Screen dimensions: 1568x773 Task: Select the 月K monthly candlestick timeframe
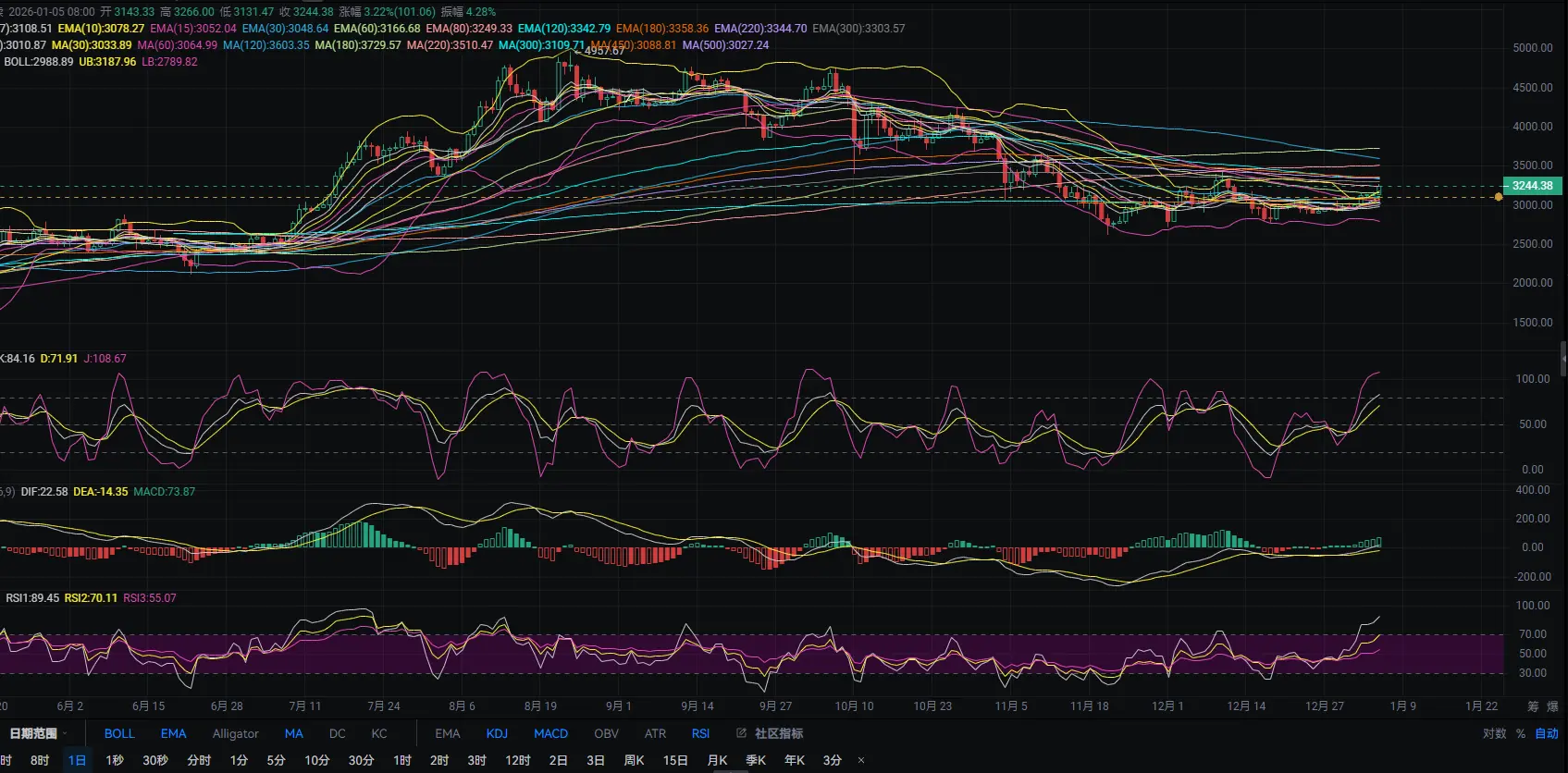tap(717, 760)
